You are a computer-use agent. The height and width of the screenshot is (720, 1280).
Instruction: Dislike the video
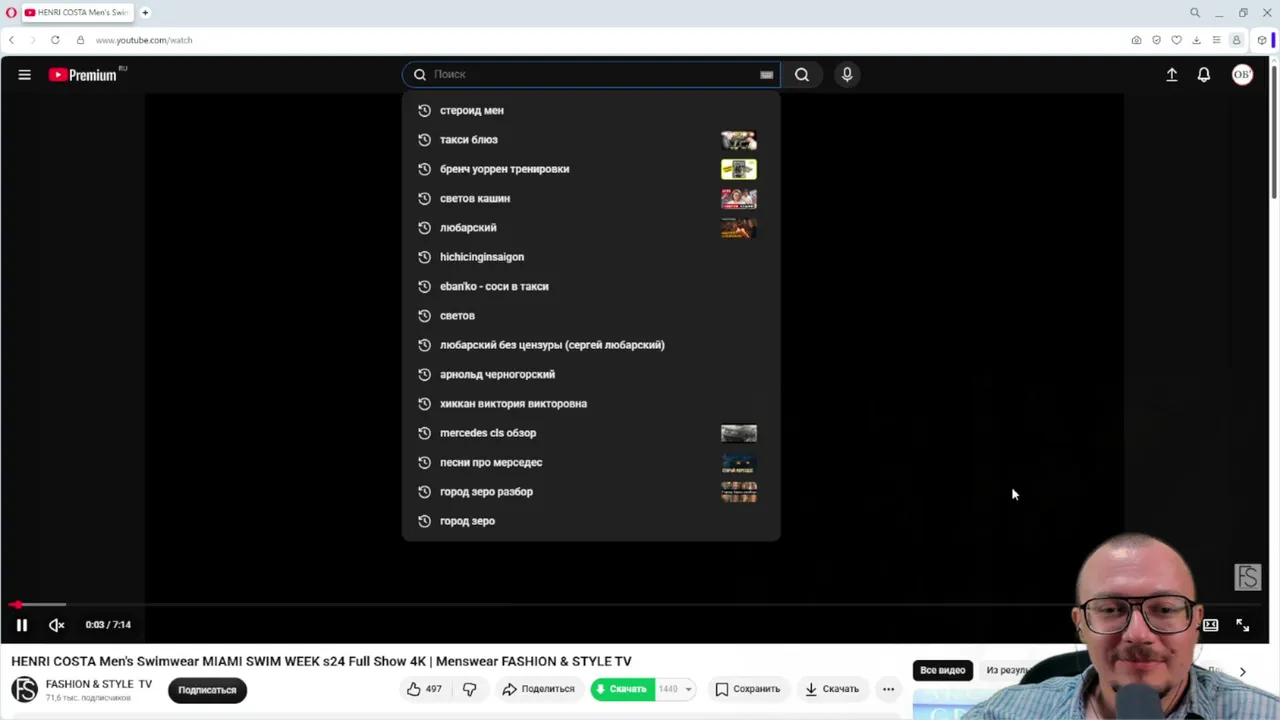pyautogui.click(x=469, y=689)
